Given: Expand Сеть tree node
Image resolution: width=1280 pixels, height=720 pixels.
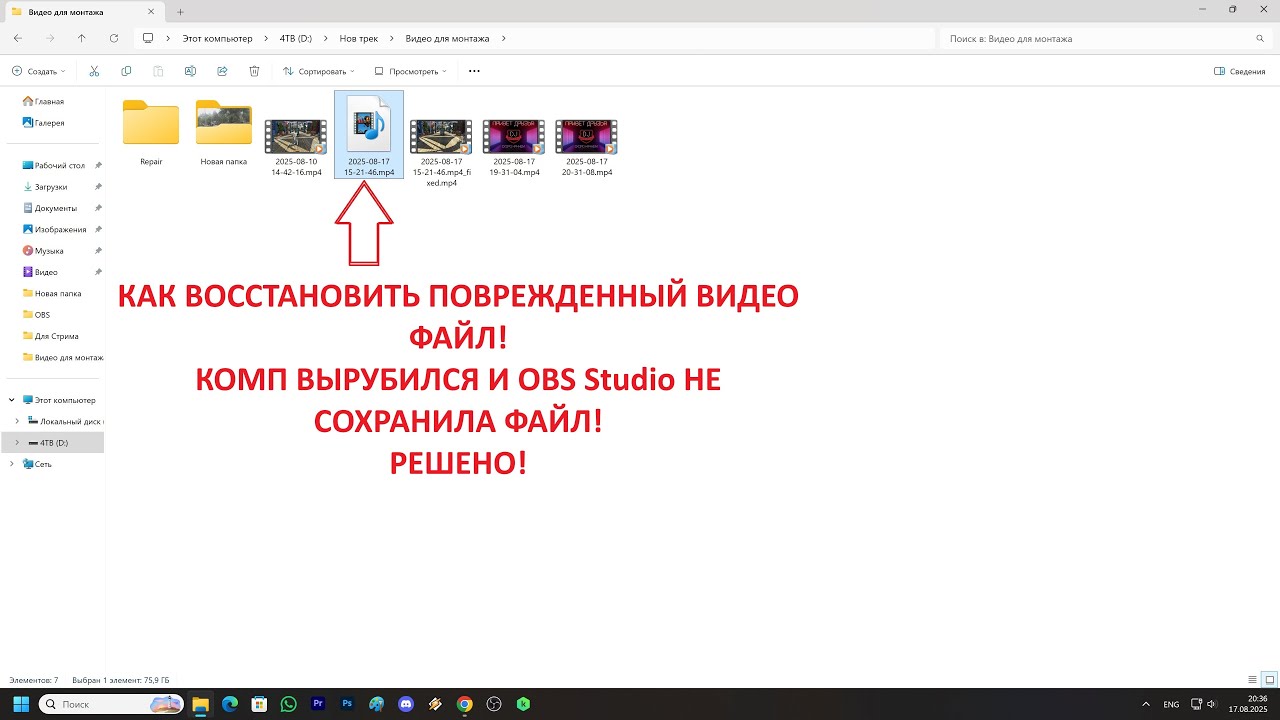Looking at the screenshot, I should pos(11,464).
